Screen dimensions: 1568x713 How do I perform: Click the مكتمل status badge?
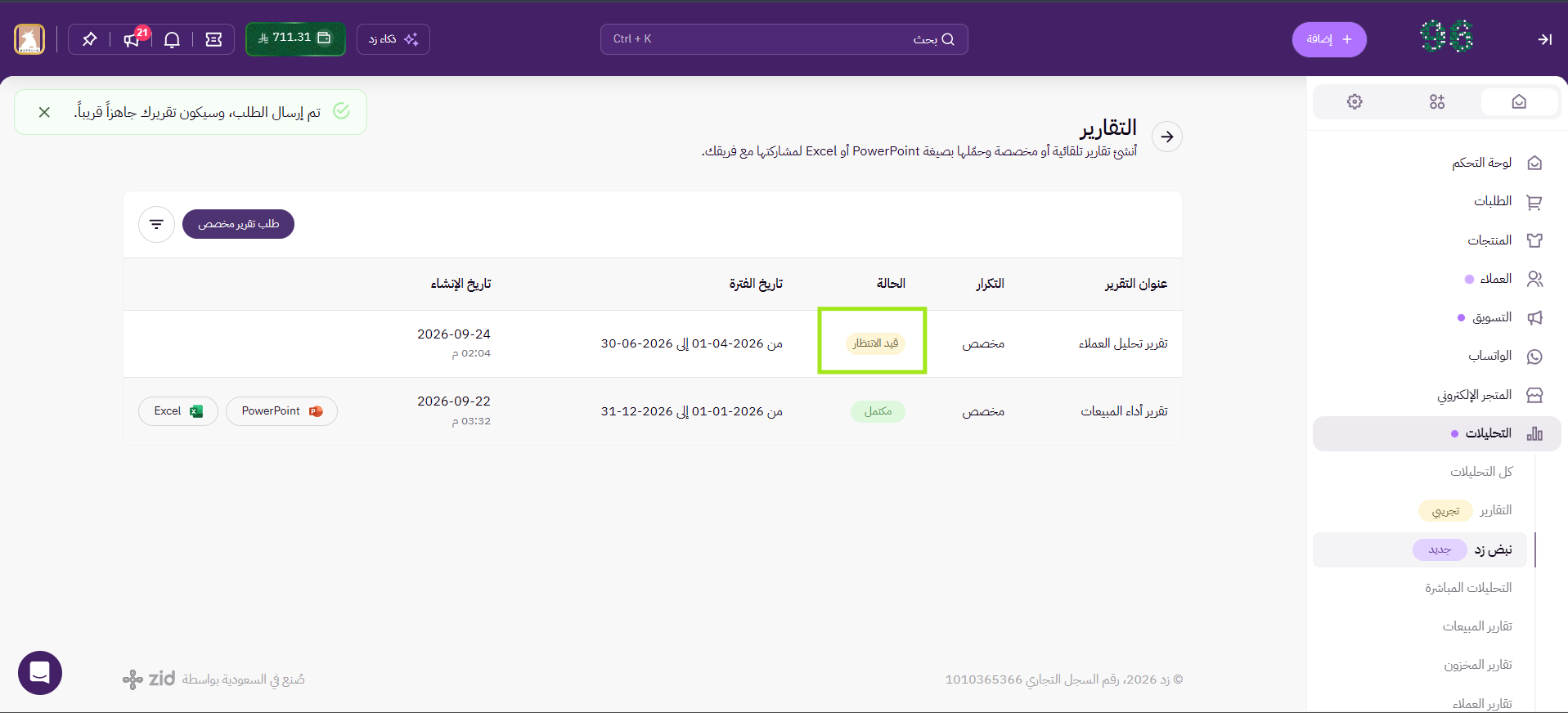[x=878, y=411]
